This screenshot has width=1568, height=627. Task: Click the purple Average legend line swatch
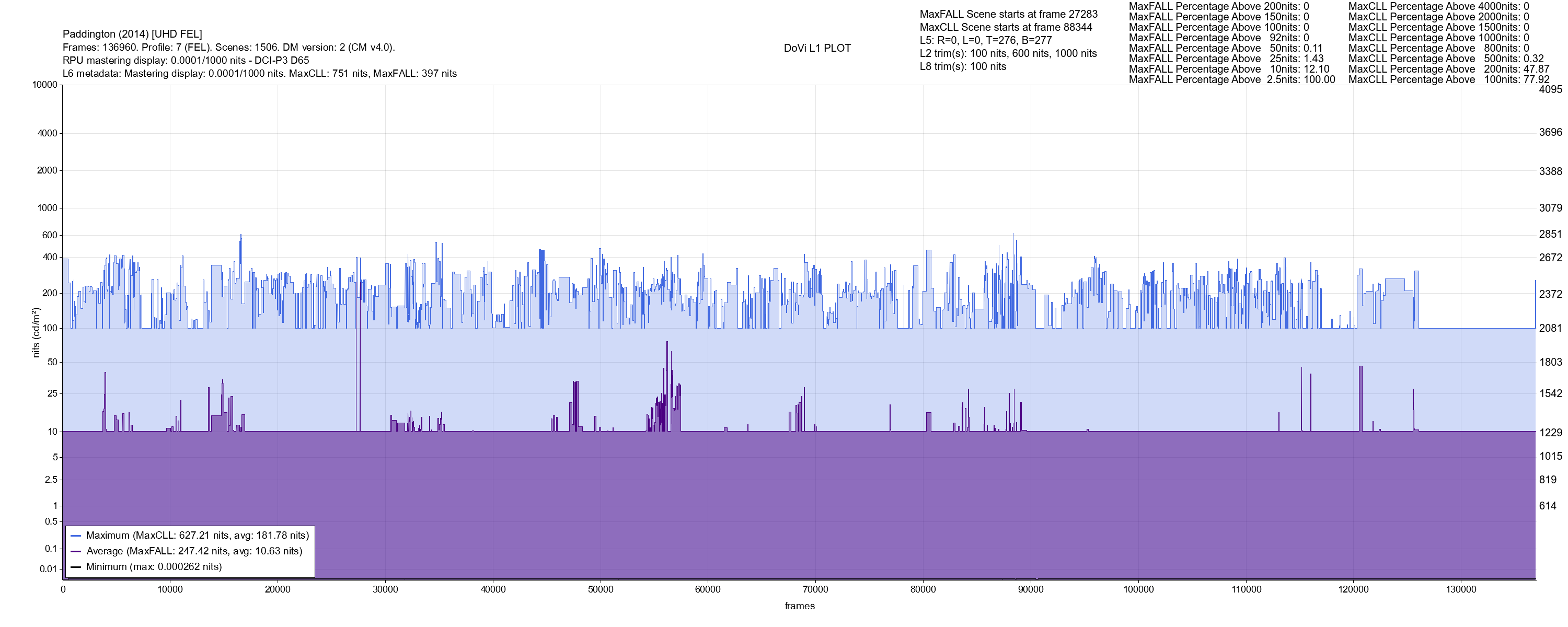pyautogui.click(x=76, y=552)
